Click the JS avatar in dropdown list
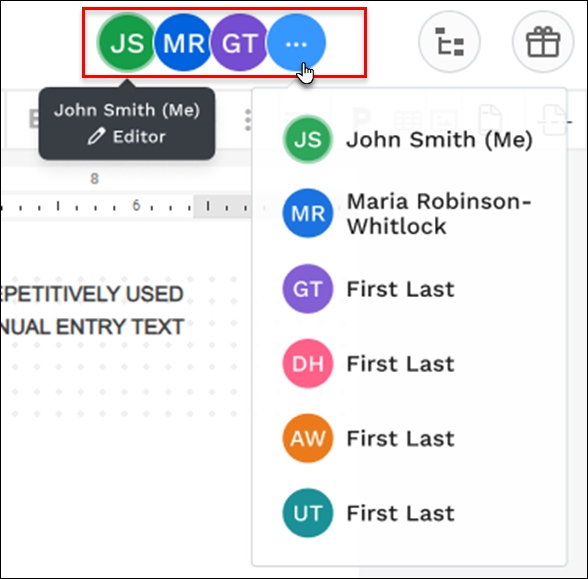The image size is (588, 579). [x=308, y=140]
